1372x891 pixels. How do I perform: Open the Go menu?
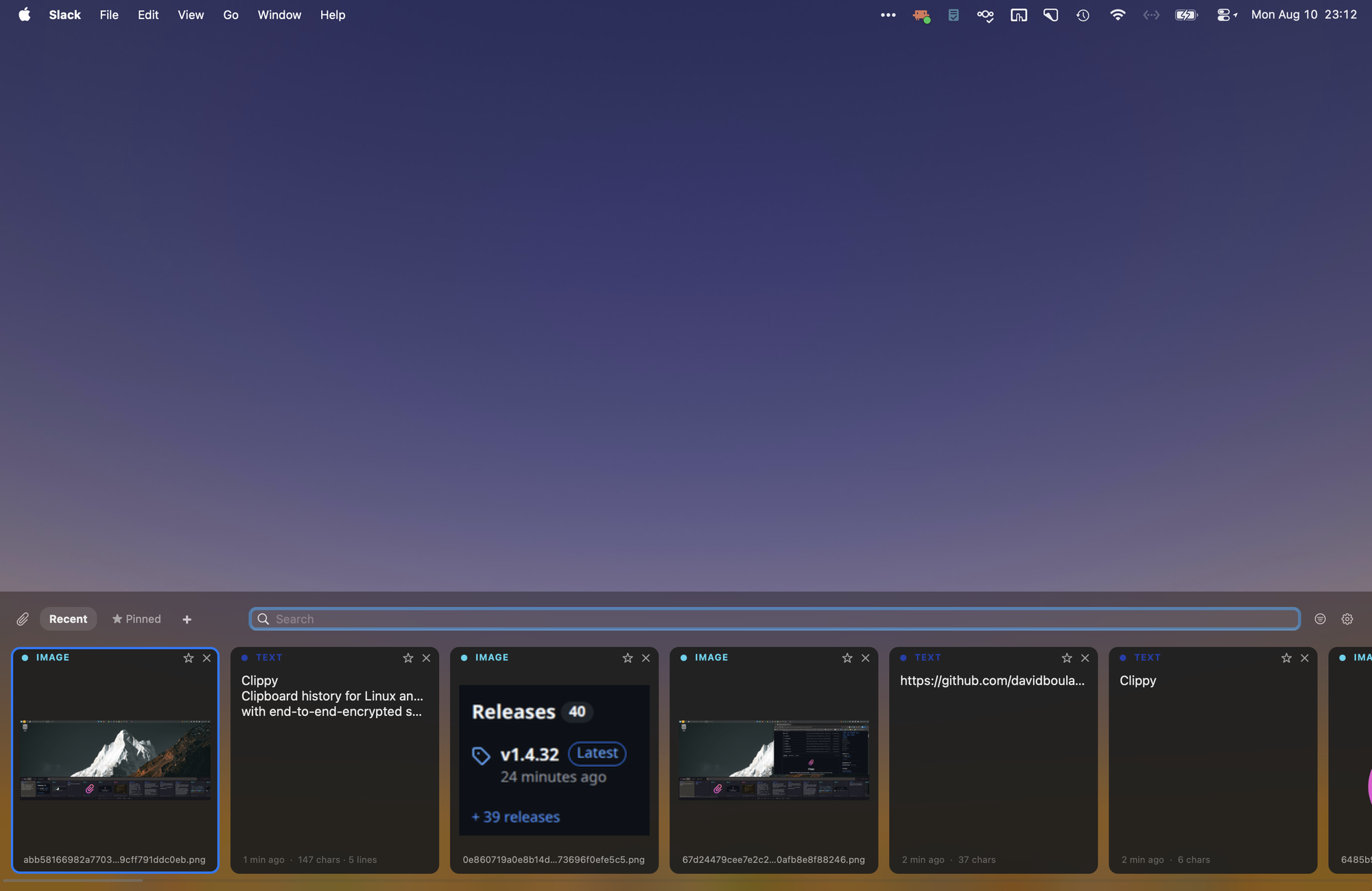230,14
